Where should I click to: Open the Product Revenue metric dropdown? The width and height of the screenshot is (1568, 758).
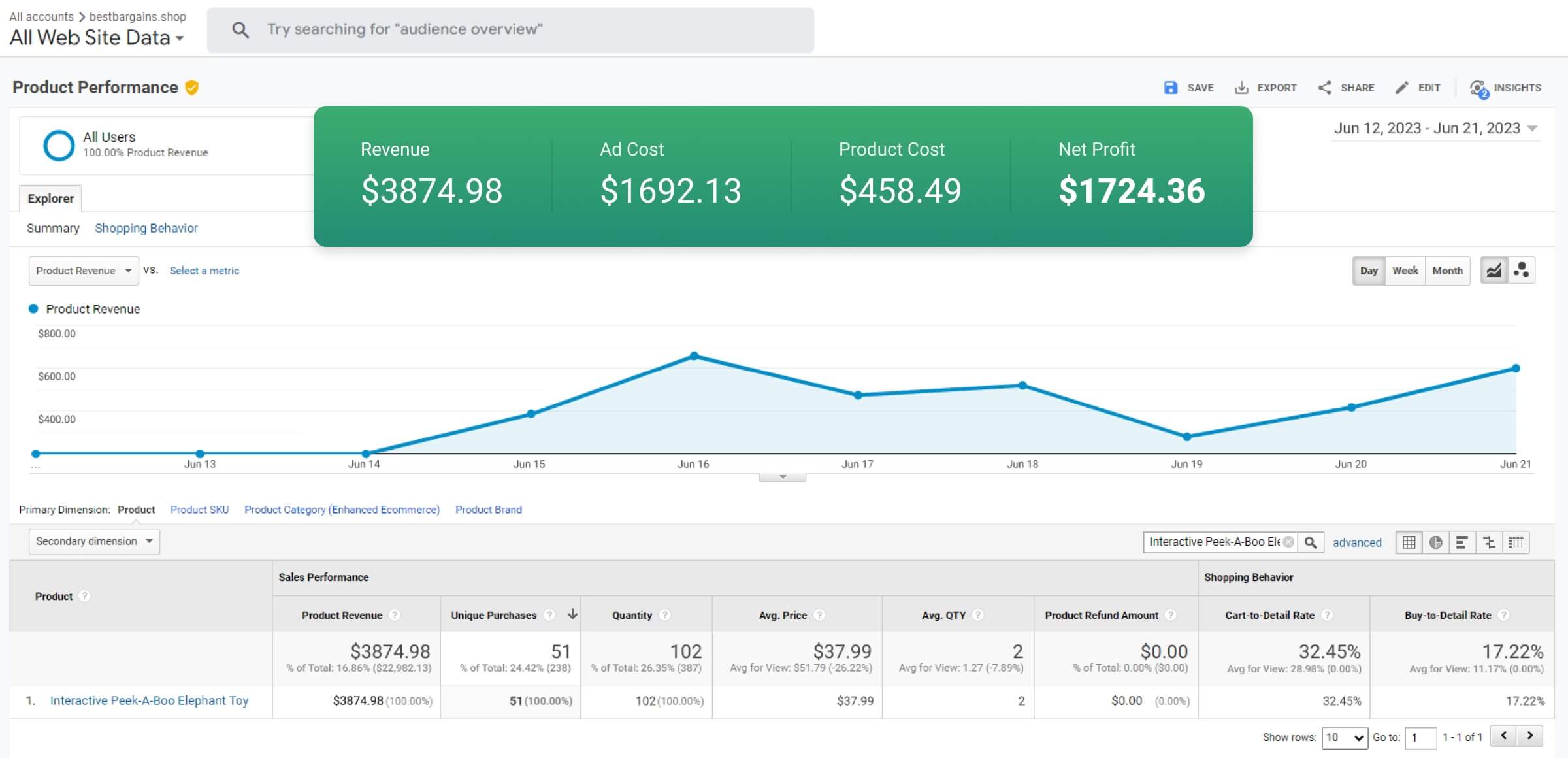click(x=84, y=271)
